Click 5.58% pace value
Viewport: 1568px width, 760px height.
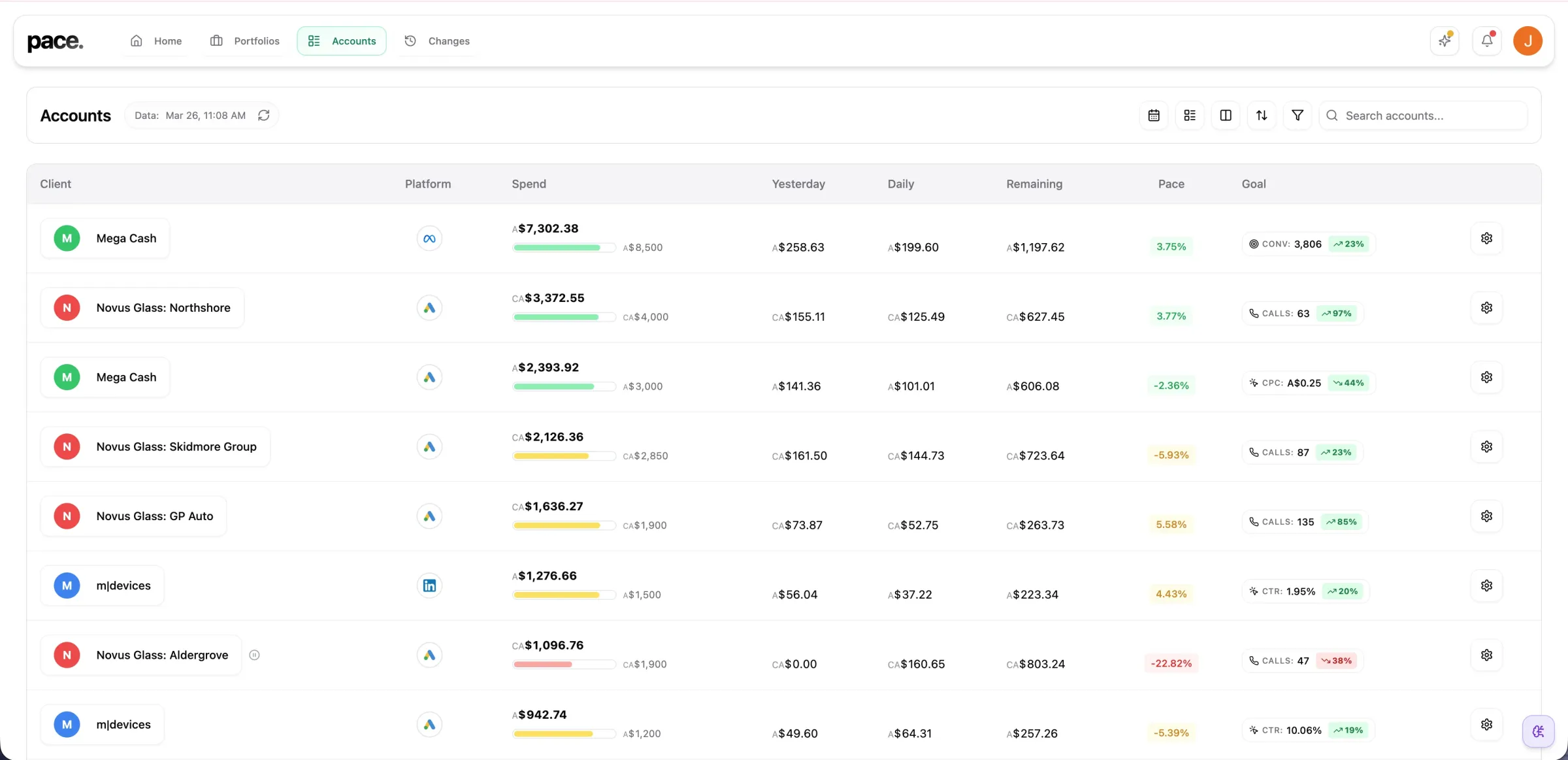coord(1171,524)
